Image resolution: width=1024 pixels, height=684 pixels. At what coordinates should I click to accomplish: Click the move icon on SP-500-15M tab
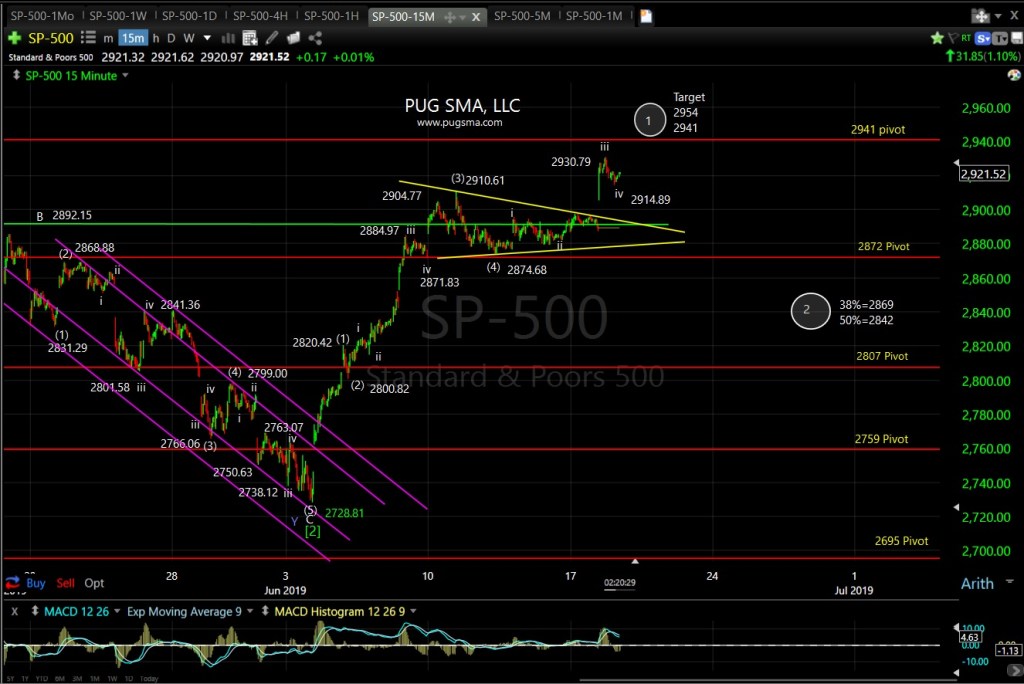pos(449,17)
